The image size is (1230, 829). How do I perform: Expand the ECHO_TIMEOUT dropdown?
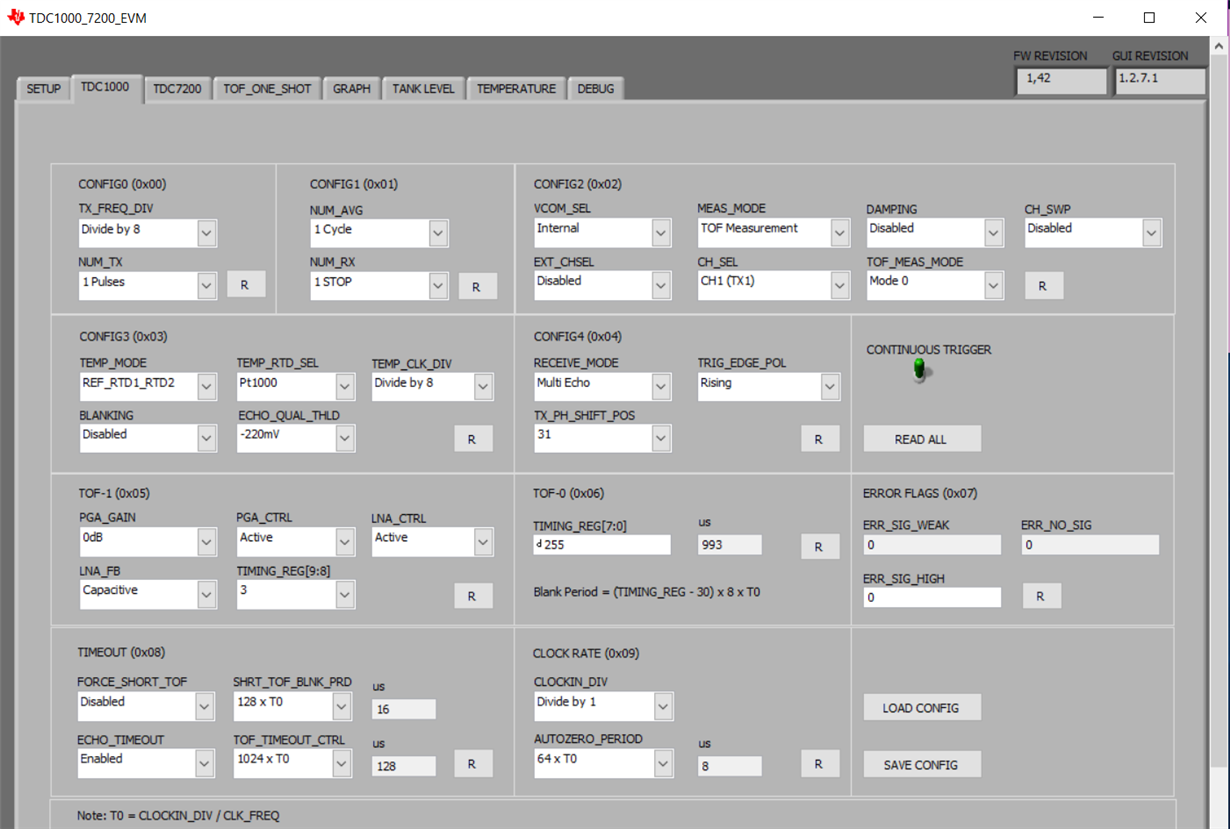[146, 763]
